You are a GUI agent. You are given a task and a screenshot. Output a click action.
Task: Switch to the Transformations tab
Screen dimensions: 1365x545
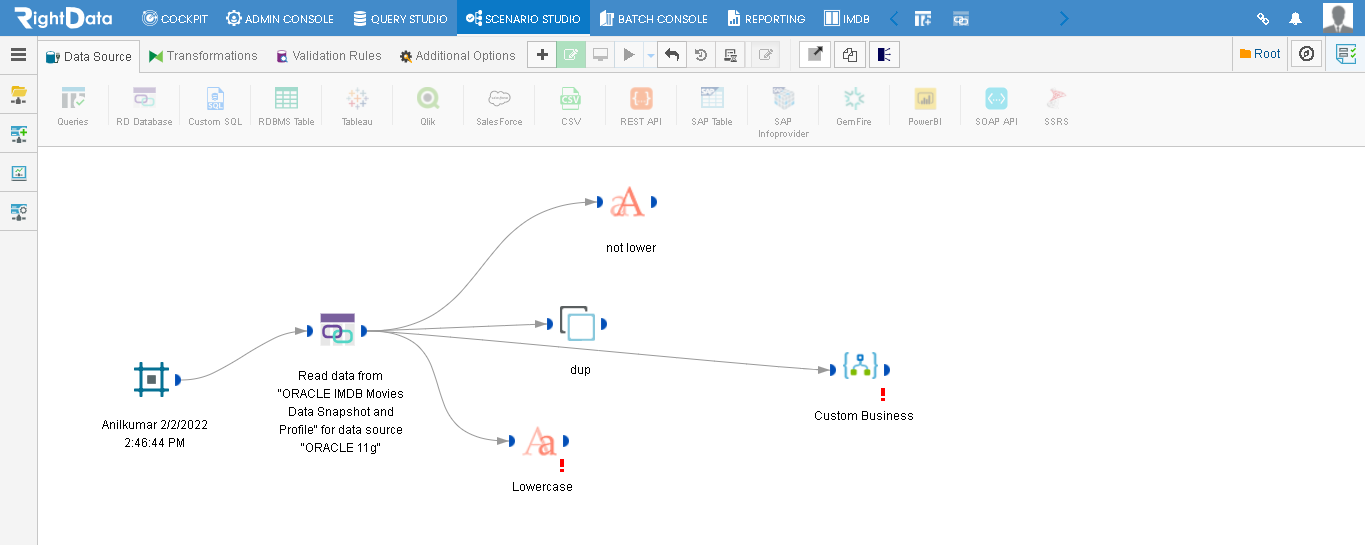(203, 56)
